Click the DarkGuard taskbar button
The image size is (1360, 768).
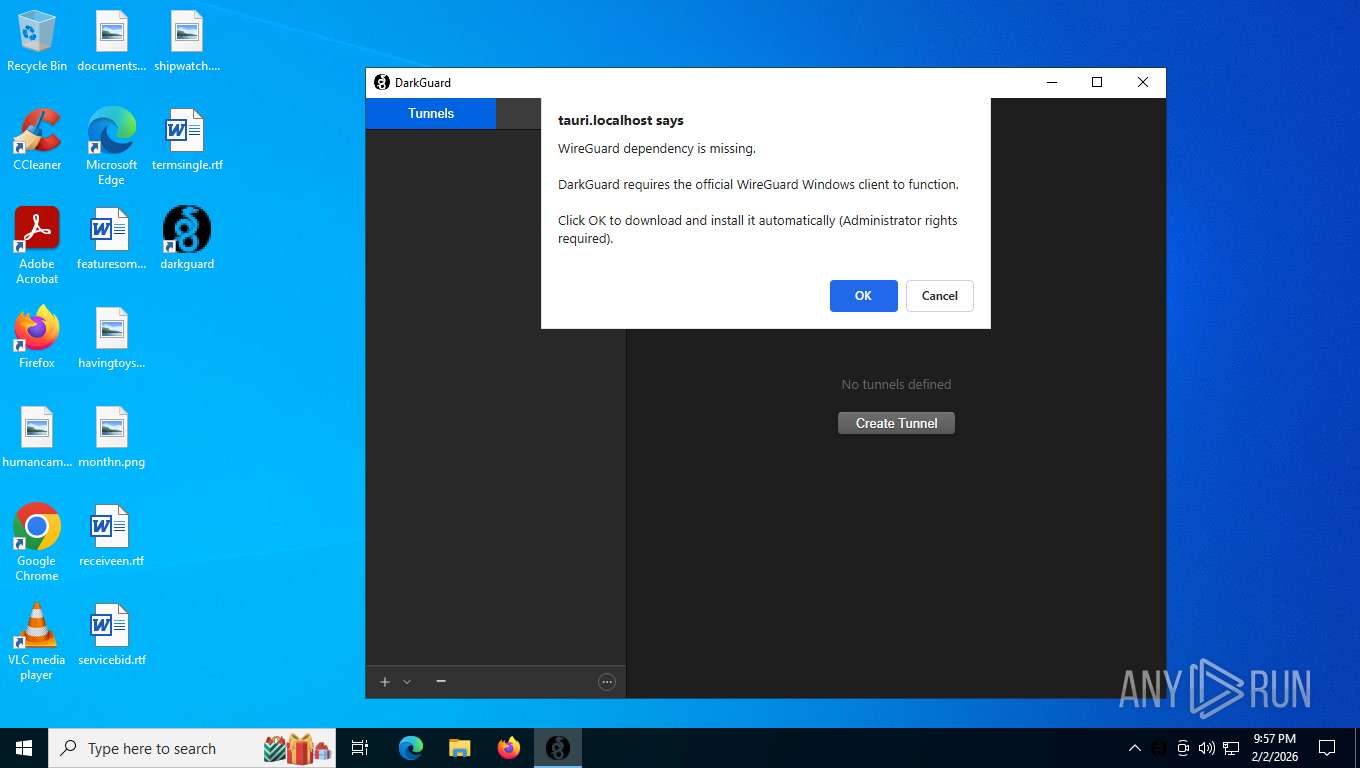click(x=558, y=748)
